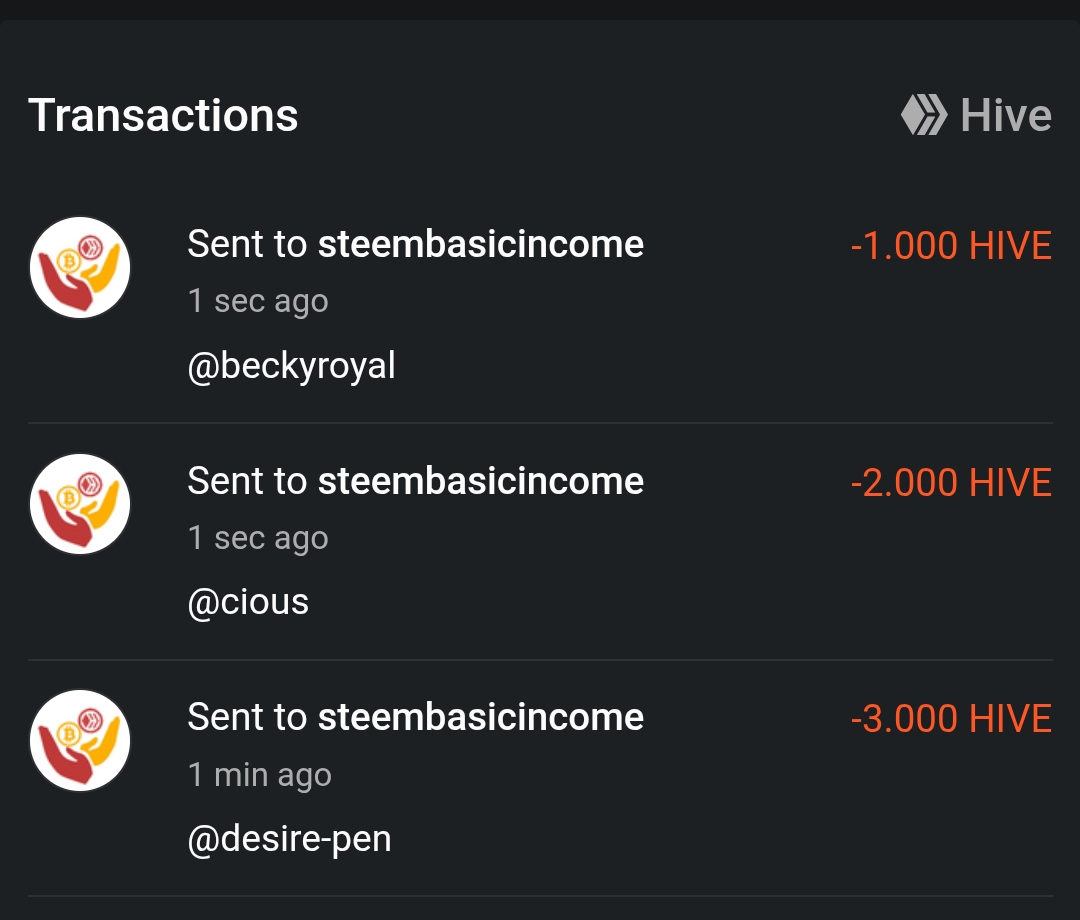Click the "Hive" text label in header
This screenshot has height=920, width=1080.
click(x=1005, y=115)
